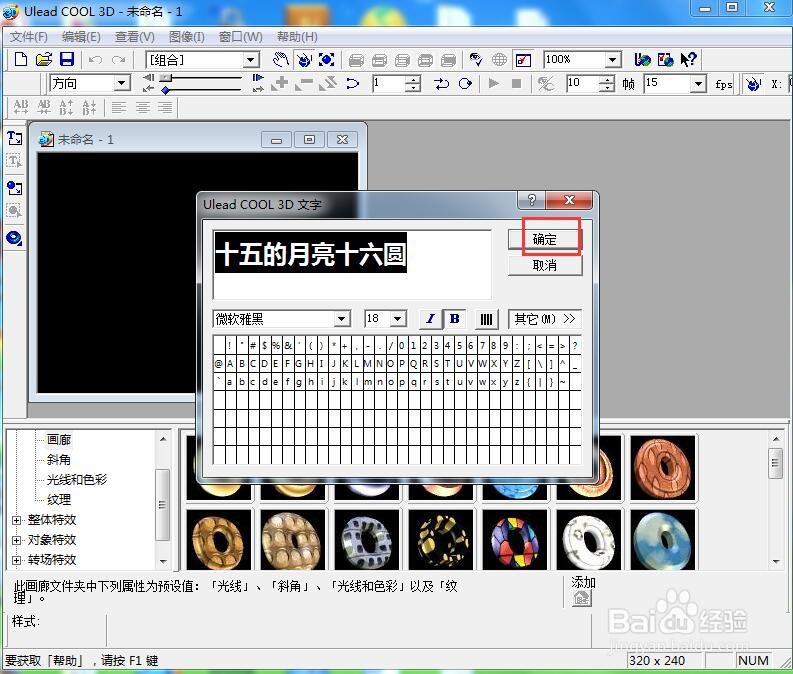Open the 方向 property dropdown
Viewport: 793px width, 674px height.
121,83
